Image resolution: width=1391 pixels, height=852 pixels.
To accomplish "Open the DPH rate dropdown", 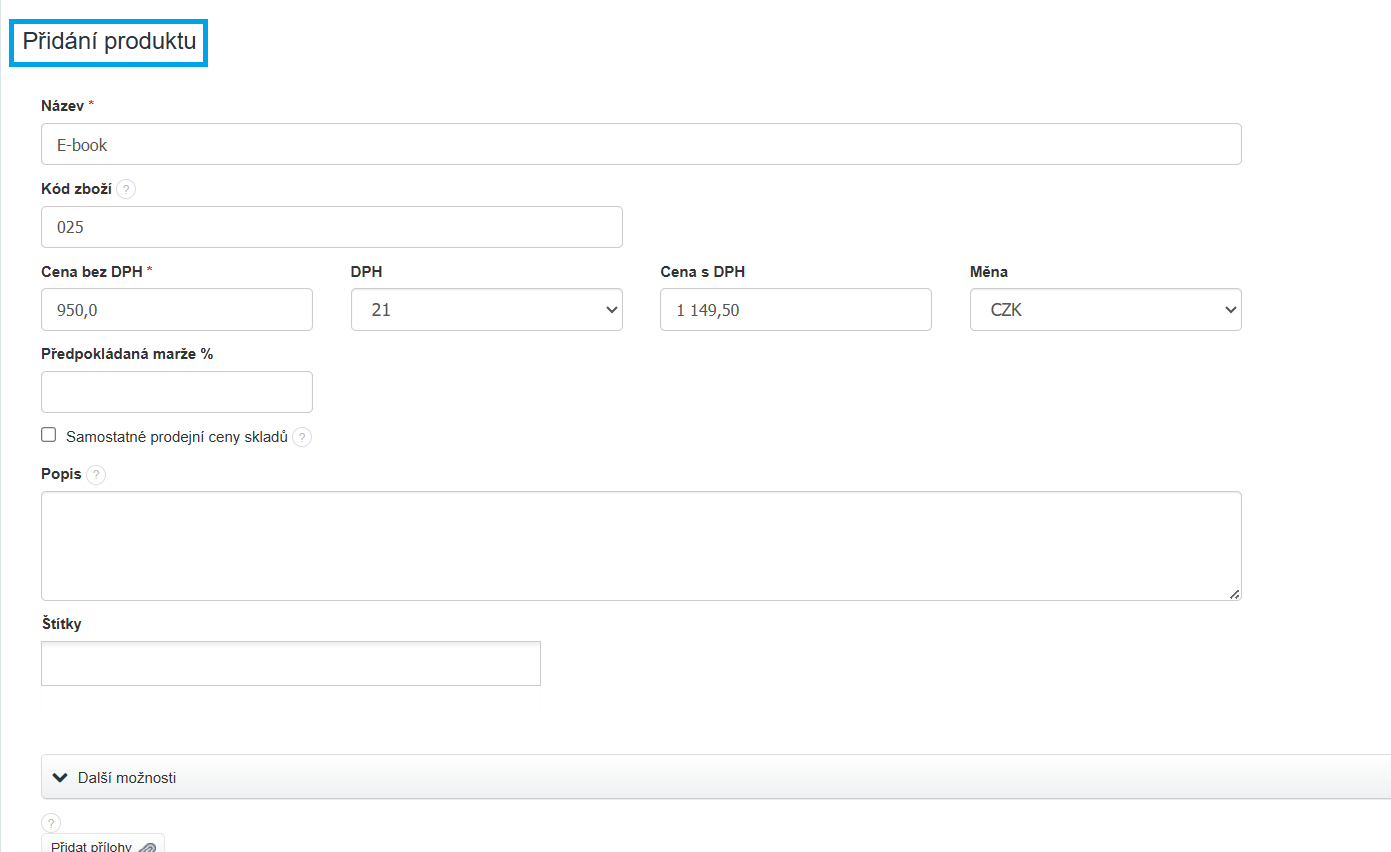I will coord(487,310).
